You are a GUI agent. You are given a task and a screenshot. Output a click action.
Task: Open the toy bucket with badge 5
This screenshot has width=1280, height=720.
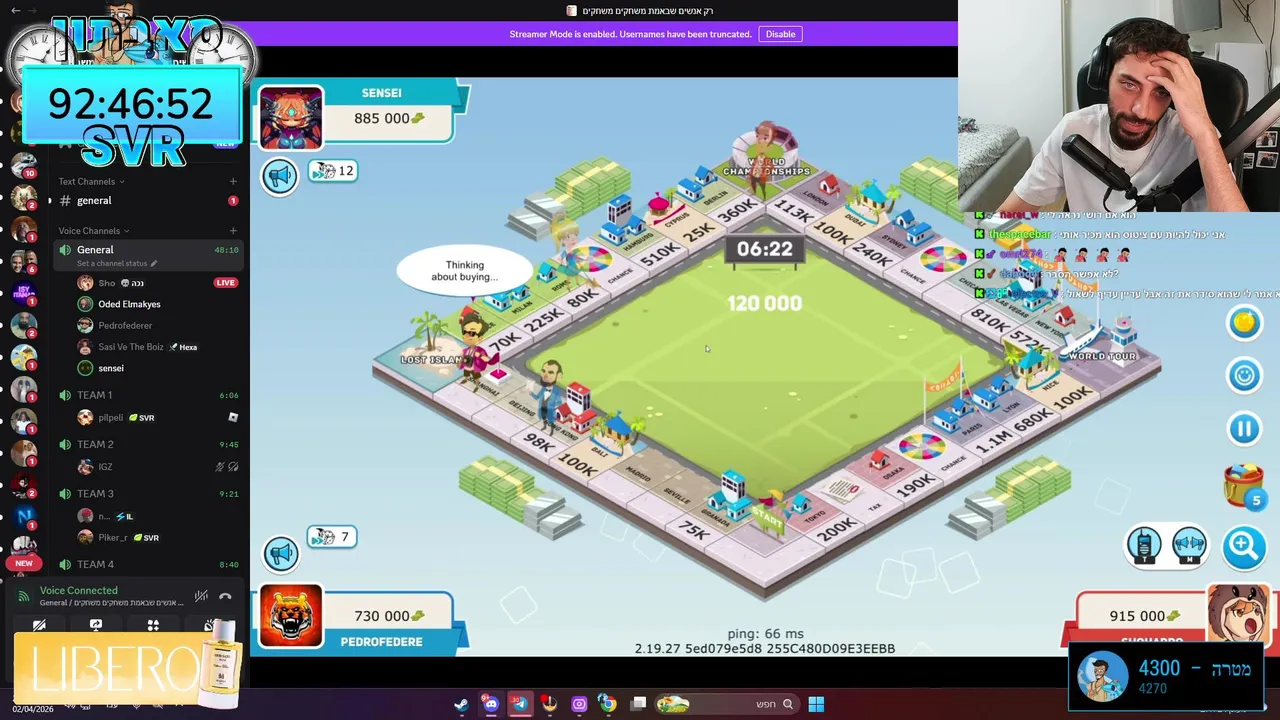click(x=1244, y=486)
